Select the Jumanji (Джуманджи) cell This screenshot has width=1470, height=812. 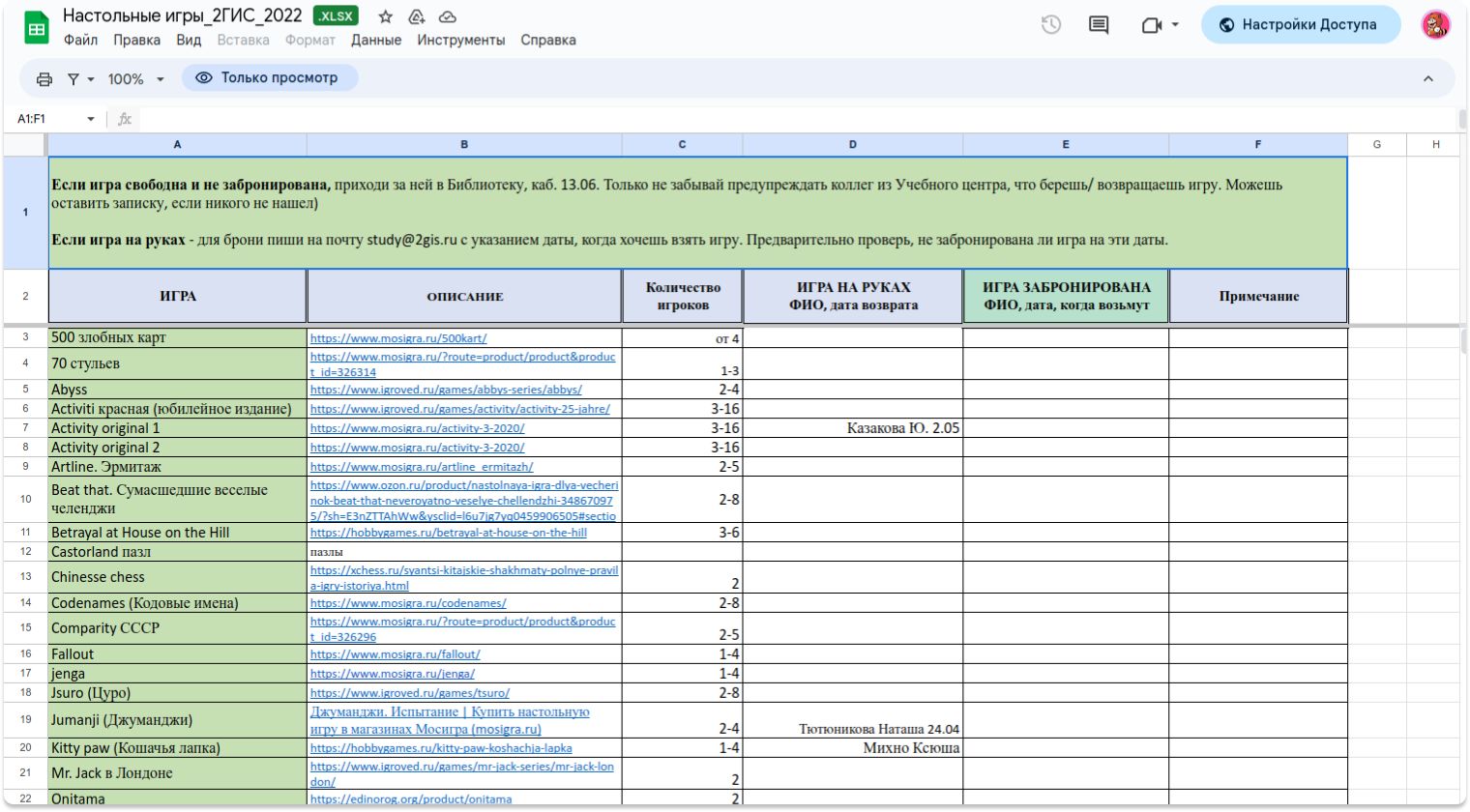coord(178,720)
